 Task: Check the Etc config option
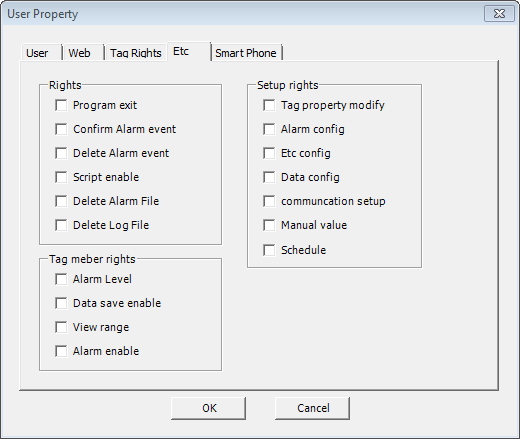point(269,153)
